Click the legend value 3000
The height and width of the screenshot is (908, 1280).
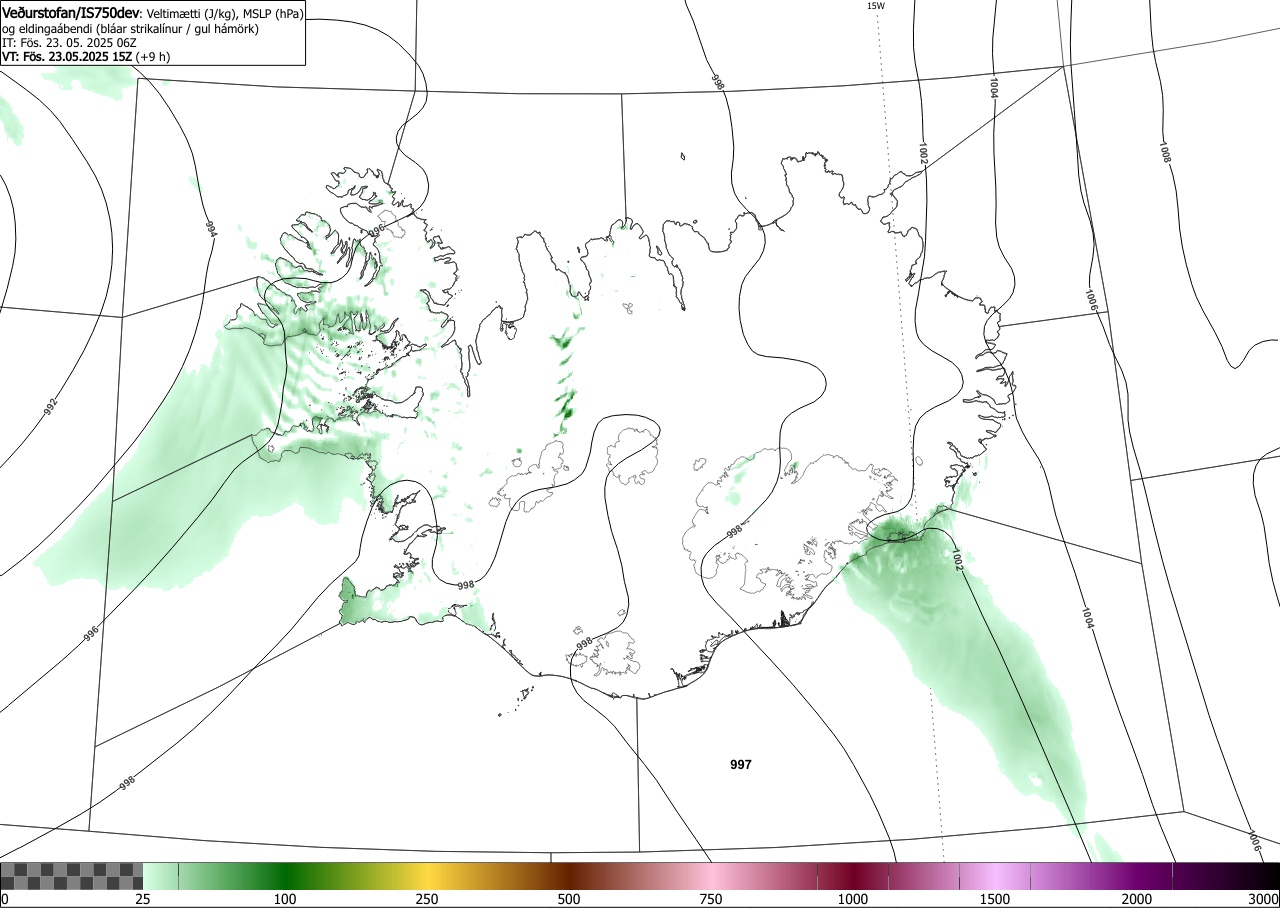click(x=1264, y=899)
